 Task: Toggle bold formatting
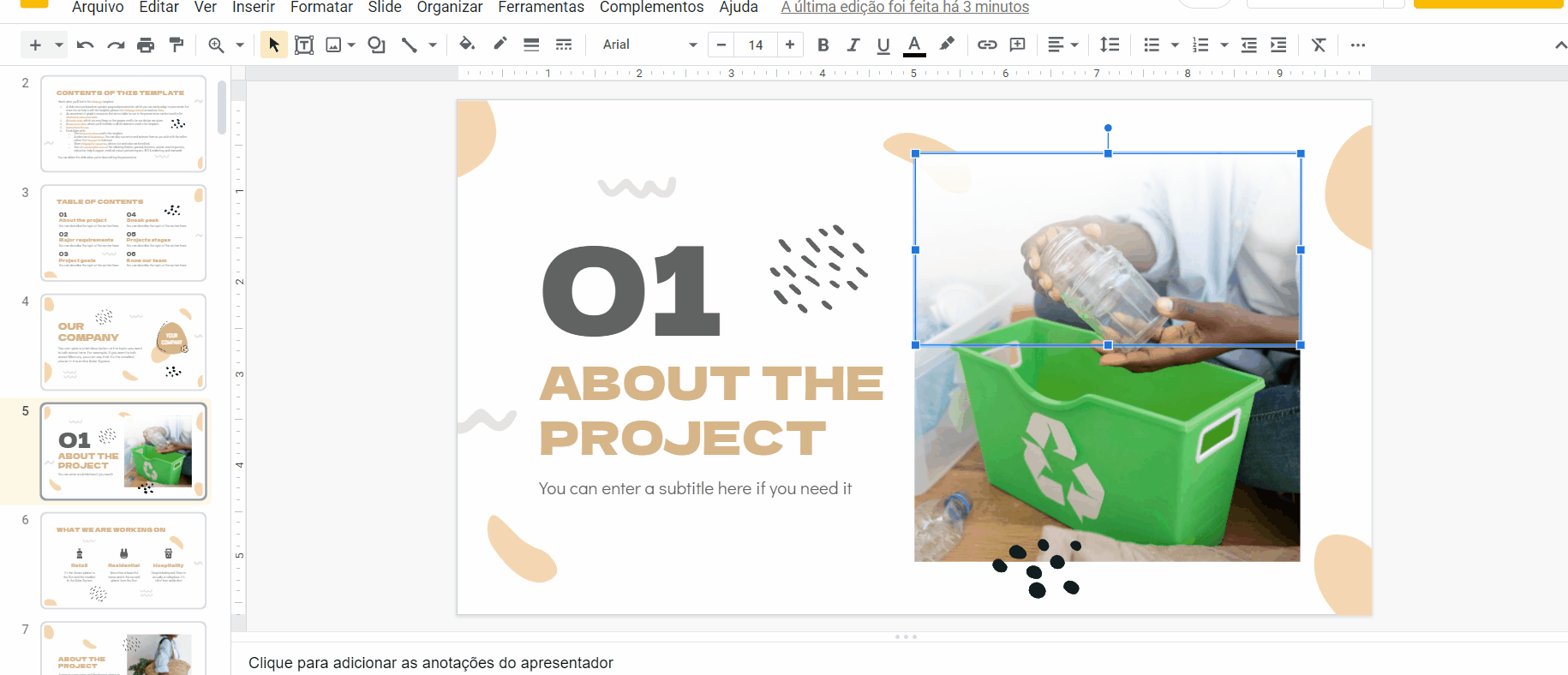click(823, 45)
